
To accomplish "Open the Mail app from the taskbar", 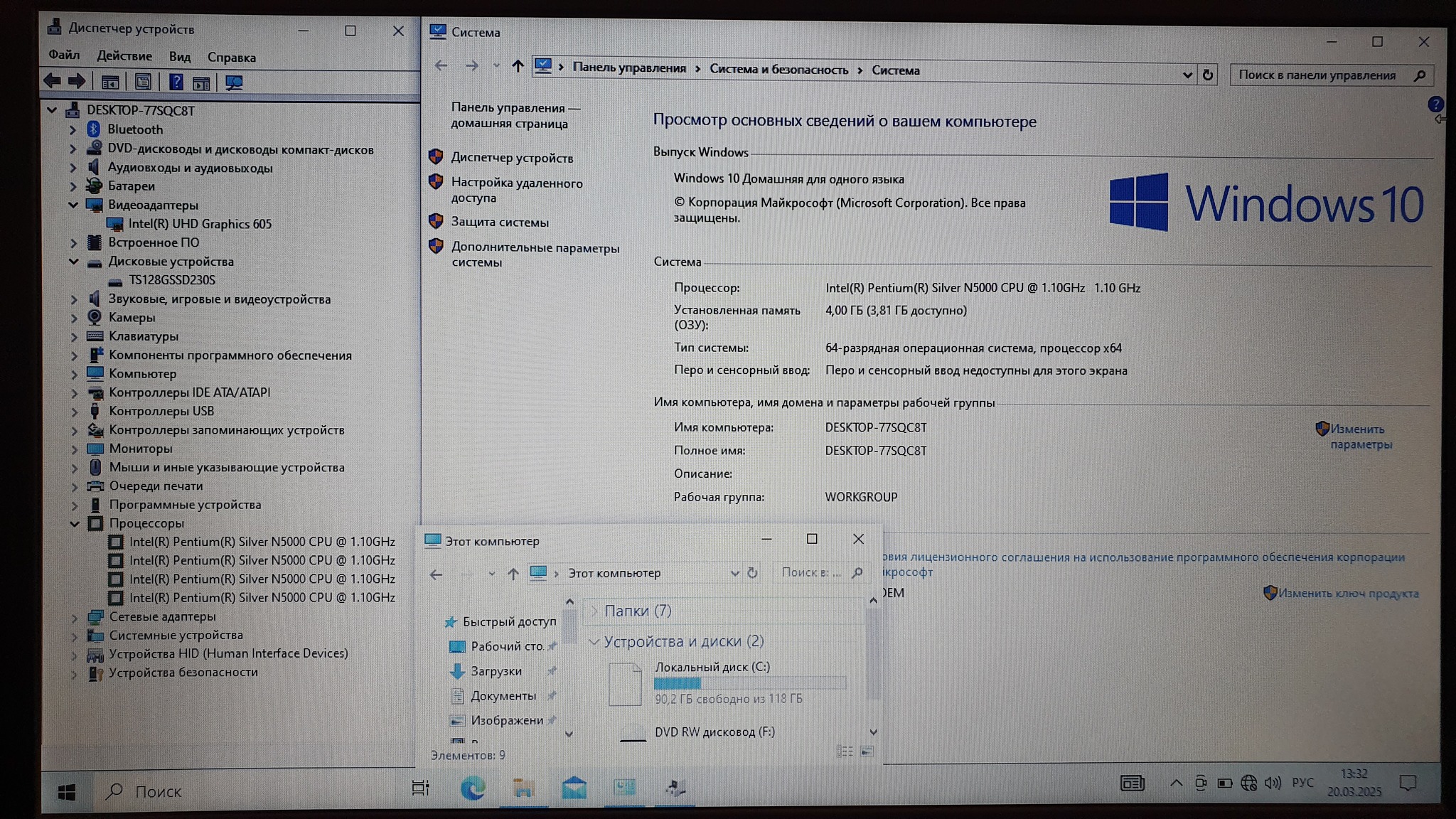I will tap(574, 788).
